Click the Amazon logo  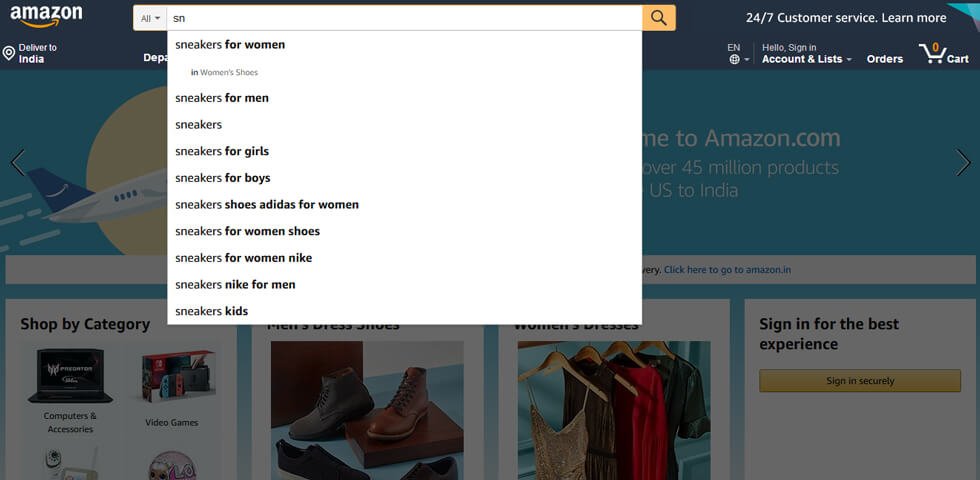pos(46,16)
